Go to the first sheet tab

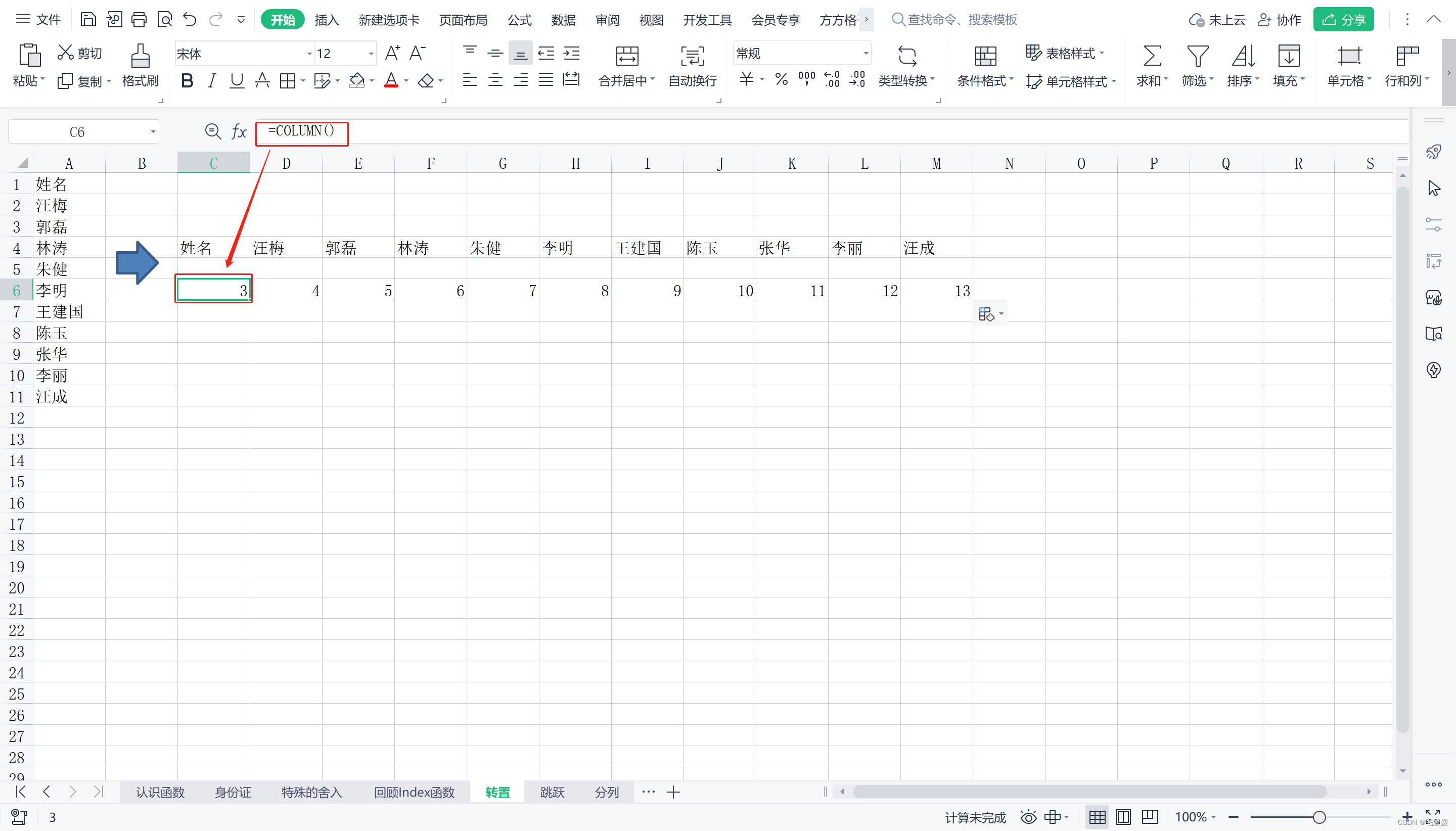coord(21,792)
